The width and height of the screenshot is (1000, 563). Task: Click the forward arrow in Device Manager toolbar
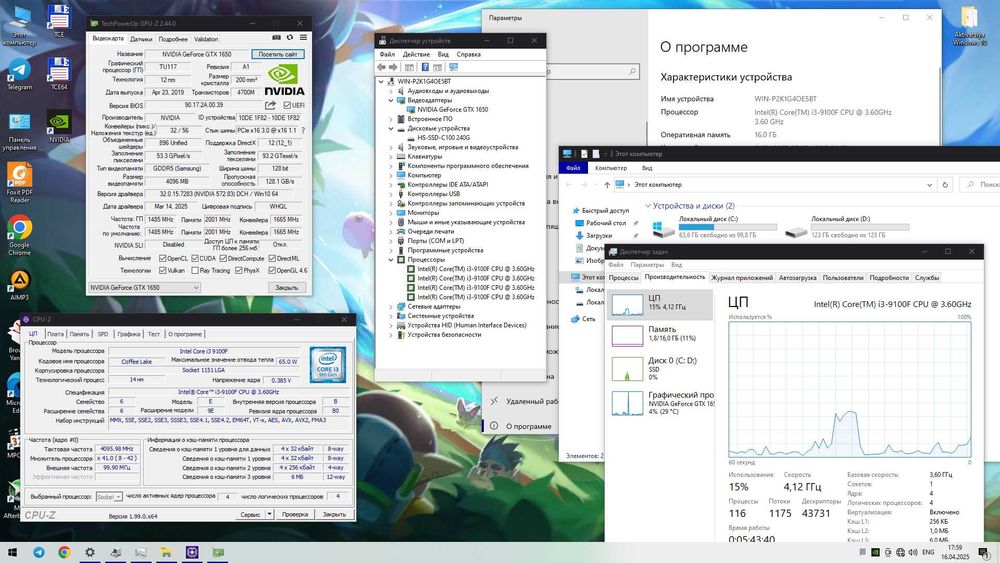click(393, 67)
